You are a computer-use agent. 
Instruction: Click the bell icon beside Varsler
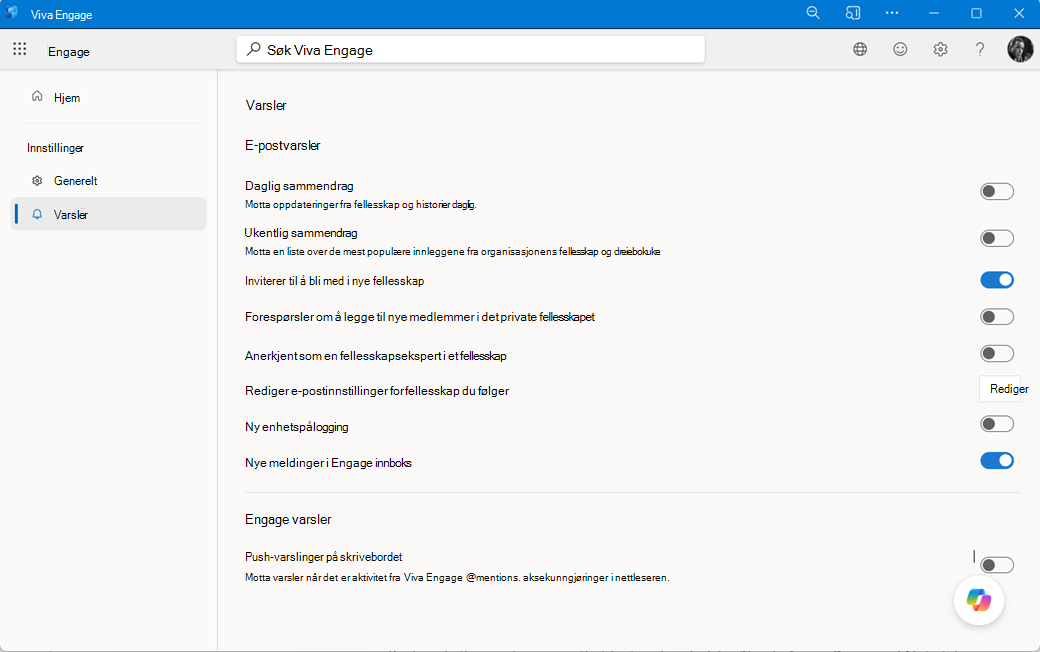coord(37,214)
